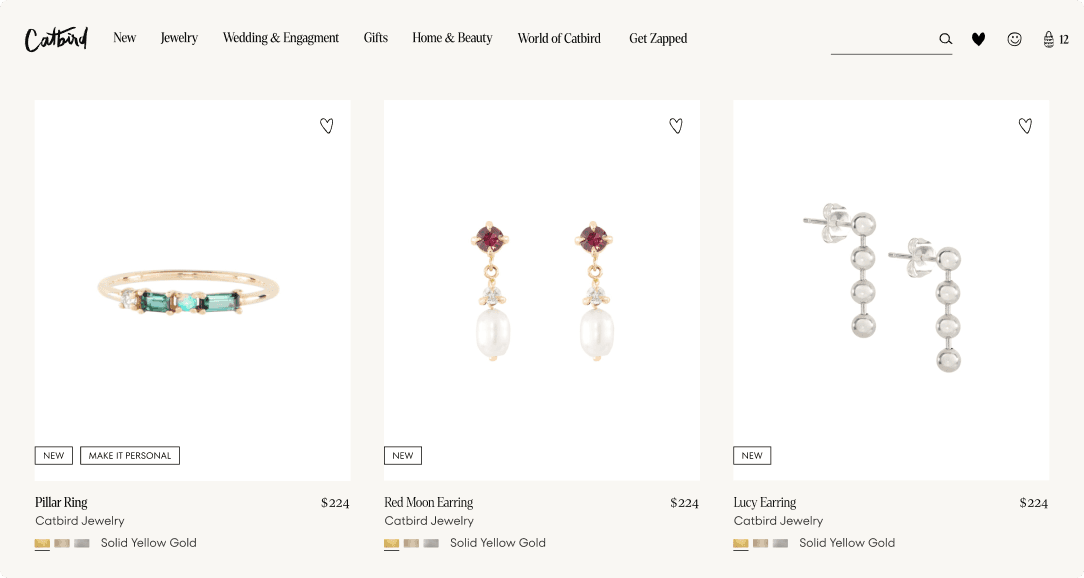This screenshot has height=578, width=1084.
Task: Open the Wedding & Engagment menu
Action: coord(281,38)
